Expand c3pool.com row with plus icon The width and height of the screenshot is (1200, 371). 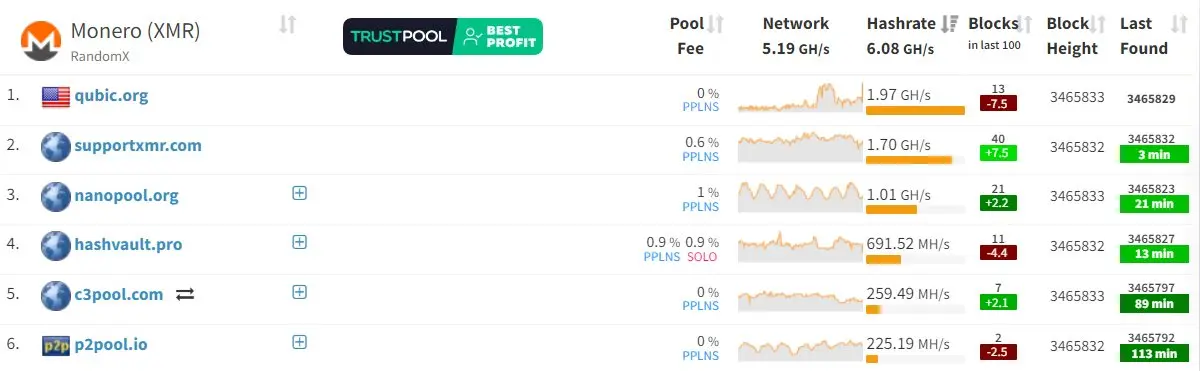pos(299,292)
